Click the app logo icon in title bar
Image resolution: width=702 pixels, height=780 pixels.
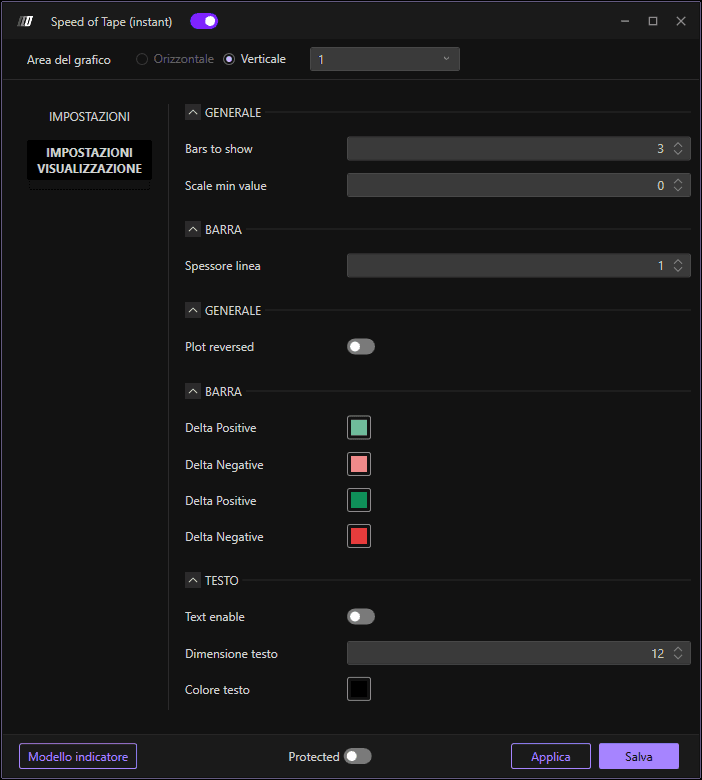pyautogui.click(x=25, y=21)
